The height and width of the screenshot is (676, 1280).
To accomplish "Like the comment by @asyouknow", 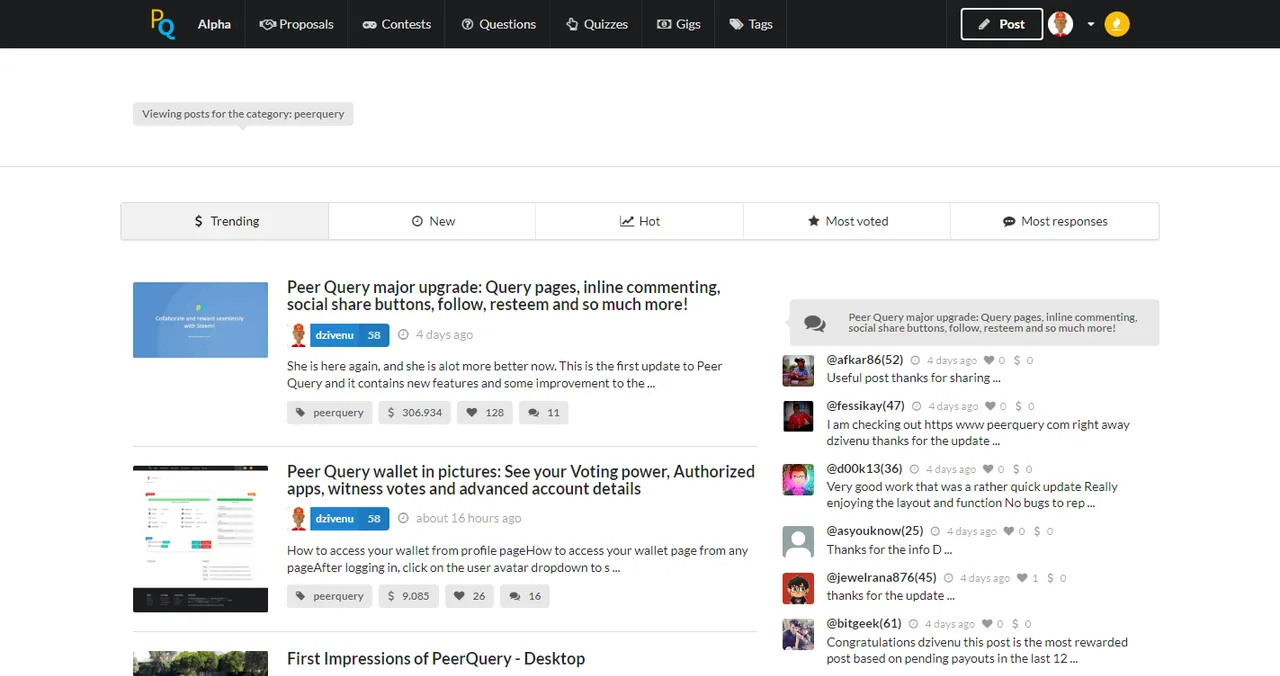I will coord(1009,531).
